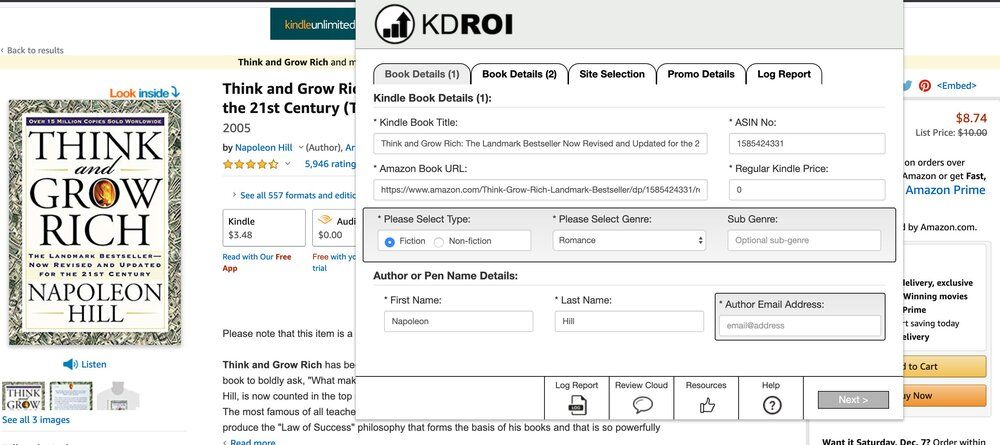
Task: Click the Read more link below description
Action: coord(253,441)
